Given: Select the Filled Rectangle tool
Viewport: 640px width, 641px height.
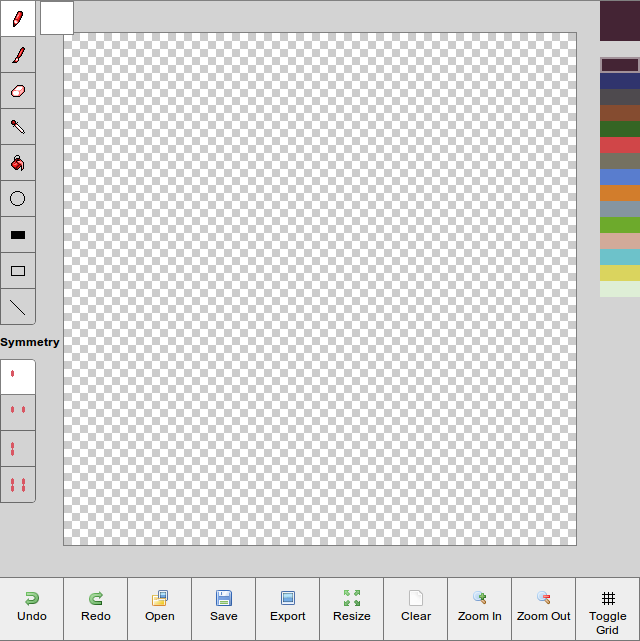Looking at the screenshot, I should [18, 234].
